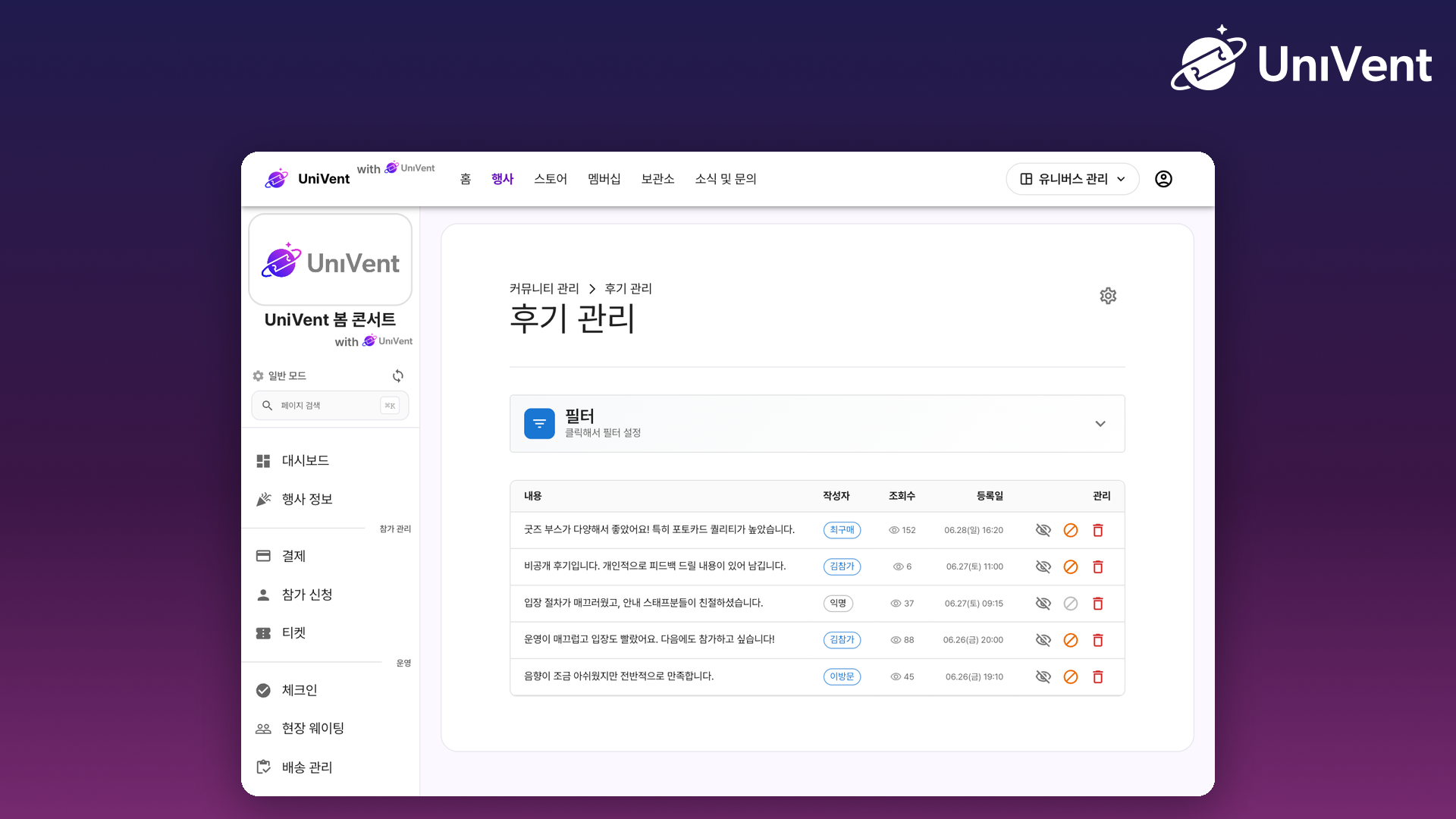Toggle visibility of 굿즈 부스 review

[1043, 530]
